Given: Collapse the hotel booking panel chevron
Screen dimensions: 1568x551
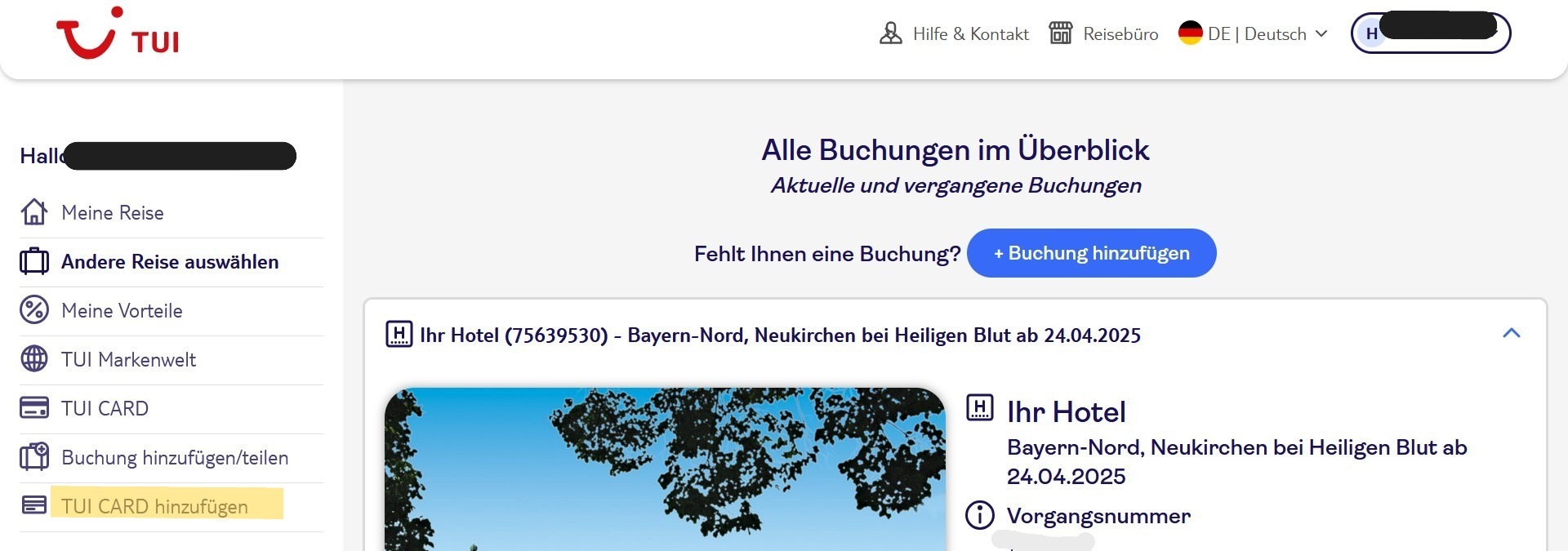Looking at the screenshot, I should [x=1511, y=333].
